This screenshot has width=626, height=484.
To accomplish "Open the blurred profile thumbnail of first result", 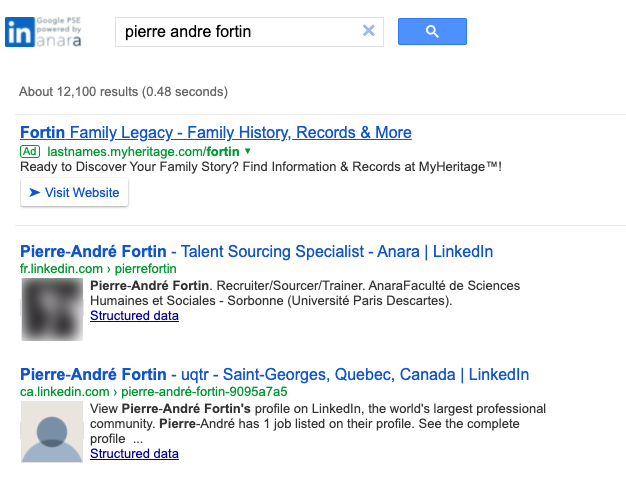I will coord(52,309).
